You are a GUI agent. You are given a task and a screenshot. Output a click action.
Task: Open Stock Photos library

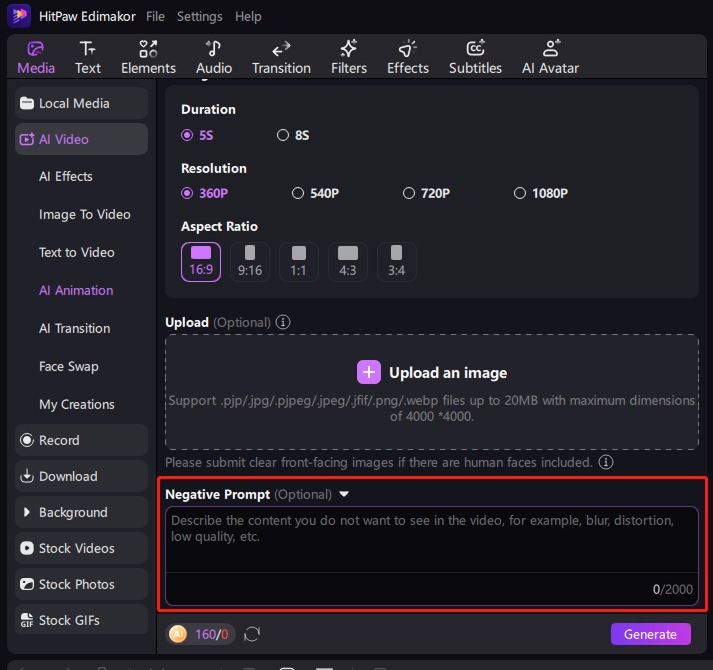tap(81, 584)
